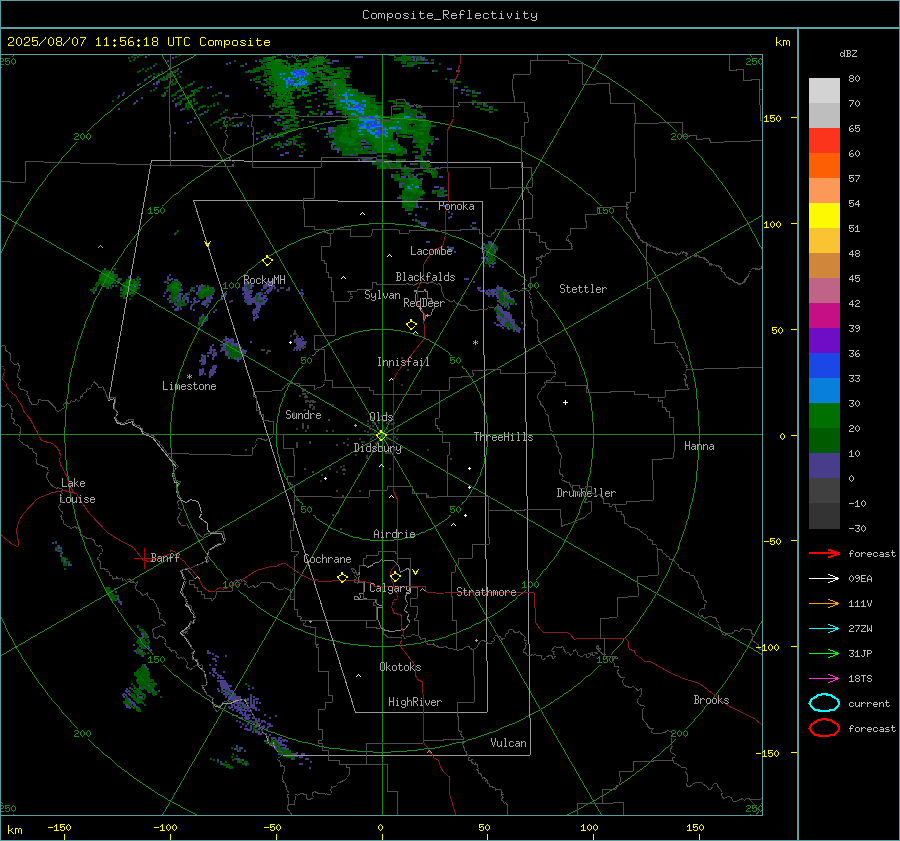Select the Hanna label
This screenshot has height=841, width=900.
coord(699,446)
